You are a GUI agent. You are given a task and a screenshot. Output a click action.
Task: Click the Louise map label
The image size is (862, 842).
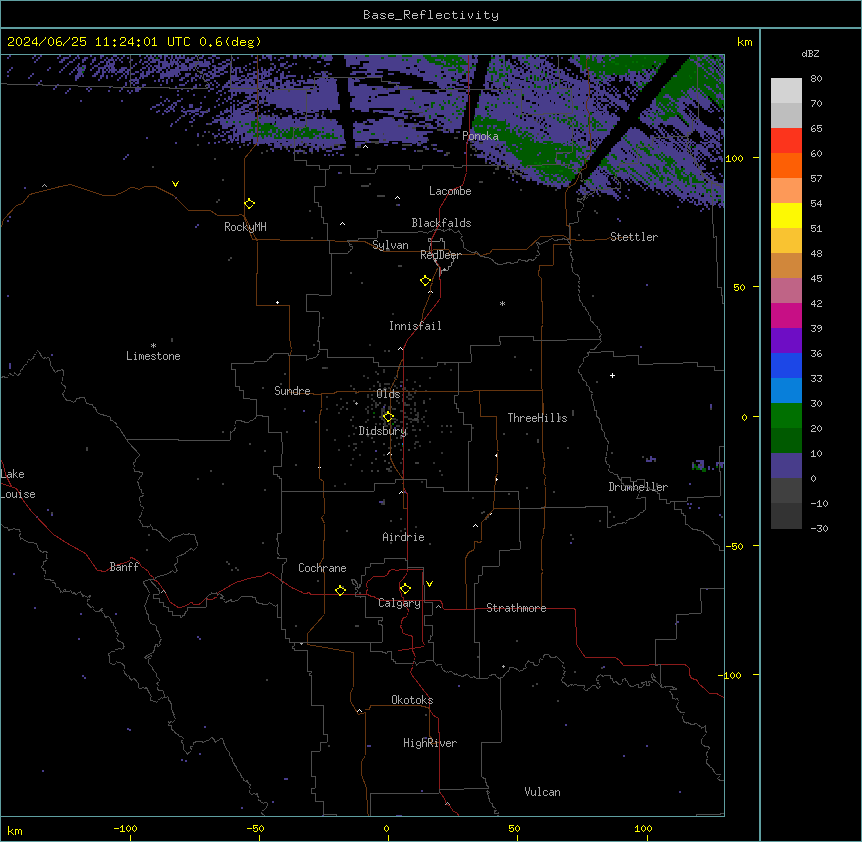[x=18, y=494]
